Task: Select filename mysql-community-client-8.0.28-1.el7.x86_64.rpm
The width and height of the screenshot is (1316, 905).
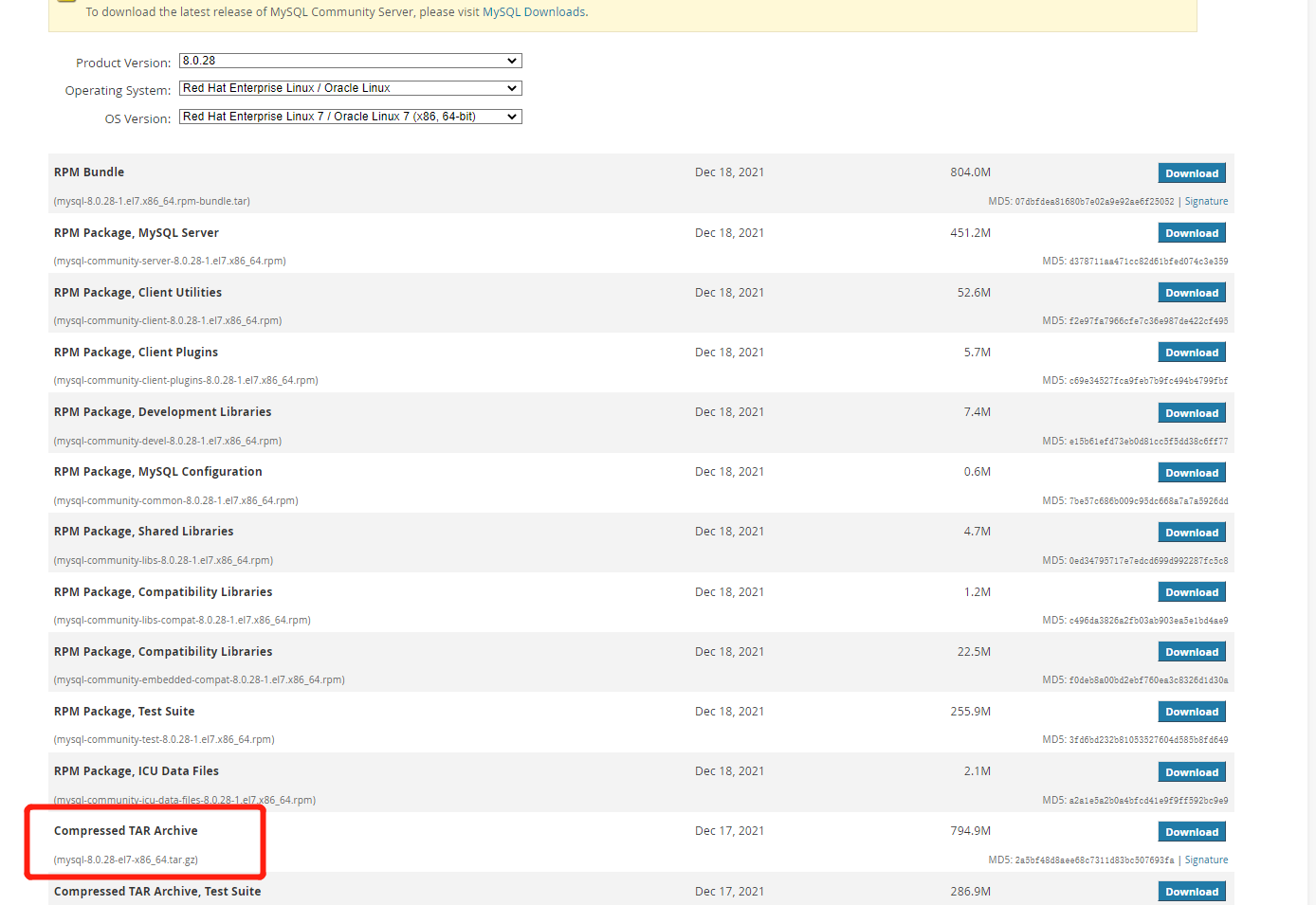Action: (168, 320)
